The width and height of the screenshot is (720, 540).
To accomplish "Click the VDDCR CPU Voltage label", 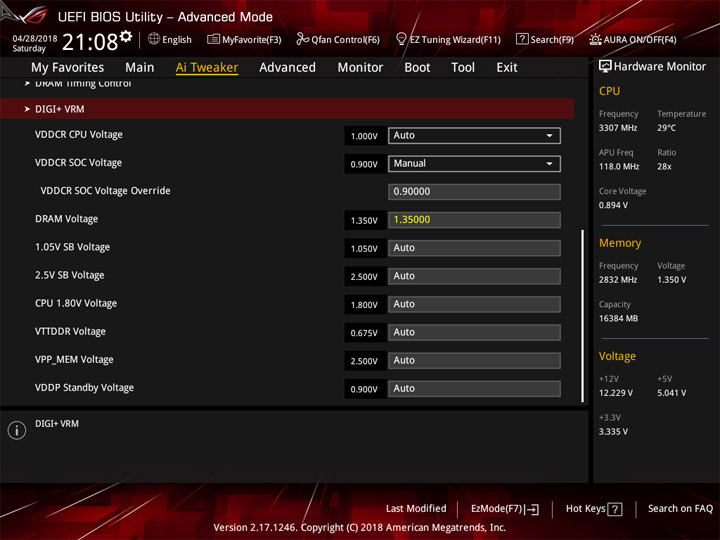I will (x=79, y=135).
